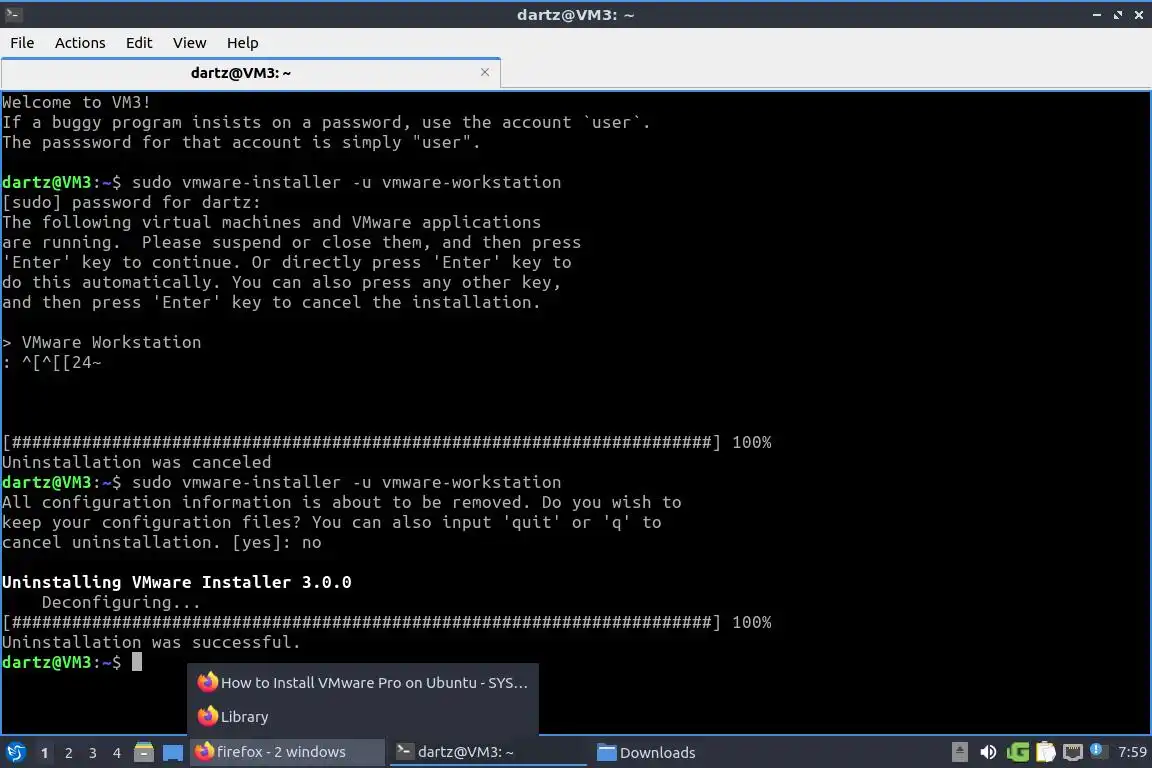
Task: Click the terminal icon in the title bar
Action: pos(13,14)
